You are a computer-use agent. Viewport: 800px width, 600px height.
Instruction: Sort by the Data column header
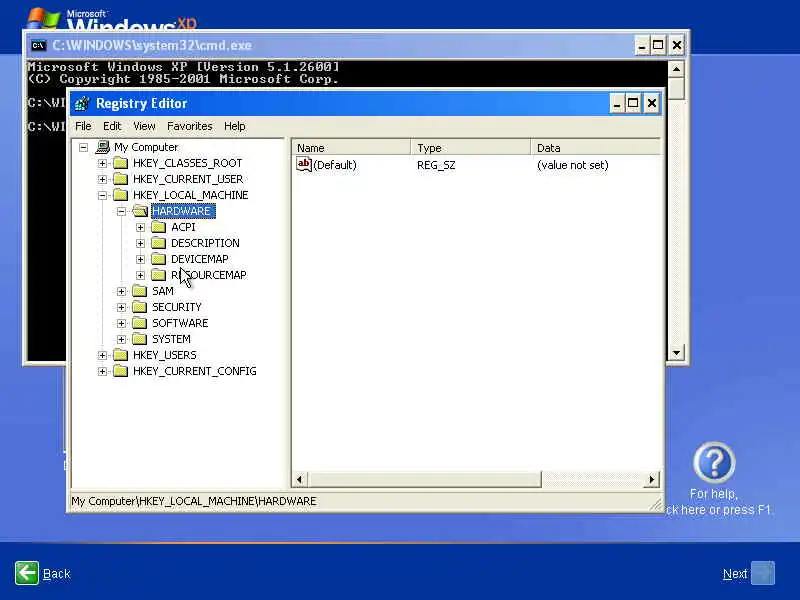(x=595, y=148)
